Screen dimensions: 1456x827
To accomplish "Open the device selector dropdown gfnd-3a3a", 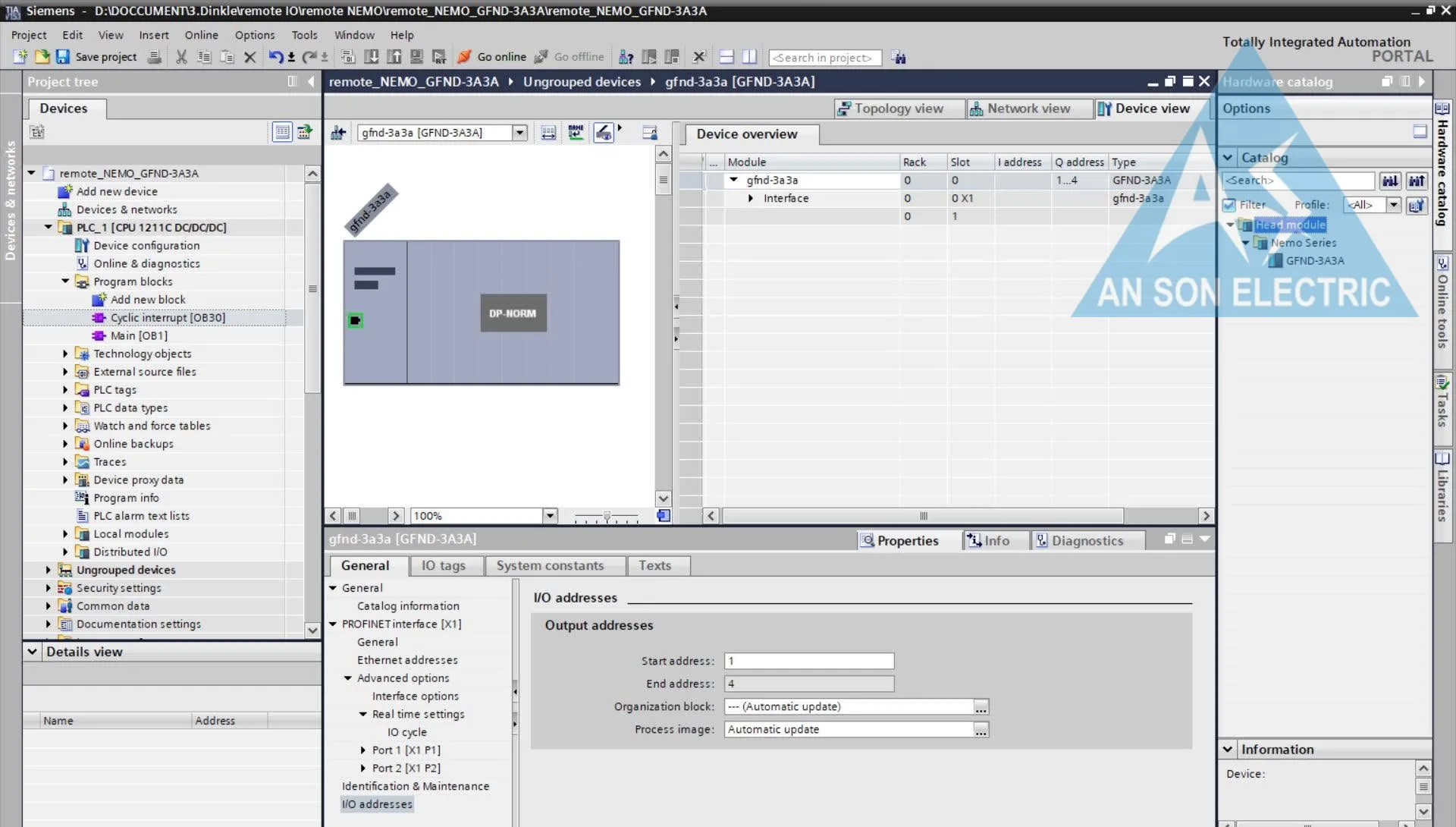I will tap(519, 133).
